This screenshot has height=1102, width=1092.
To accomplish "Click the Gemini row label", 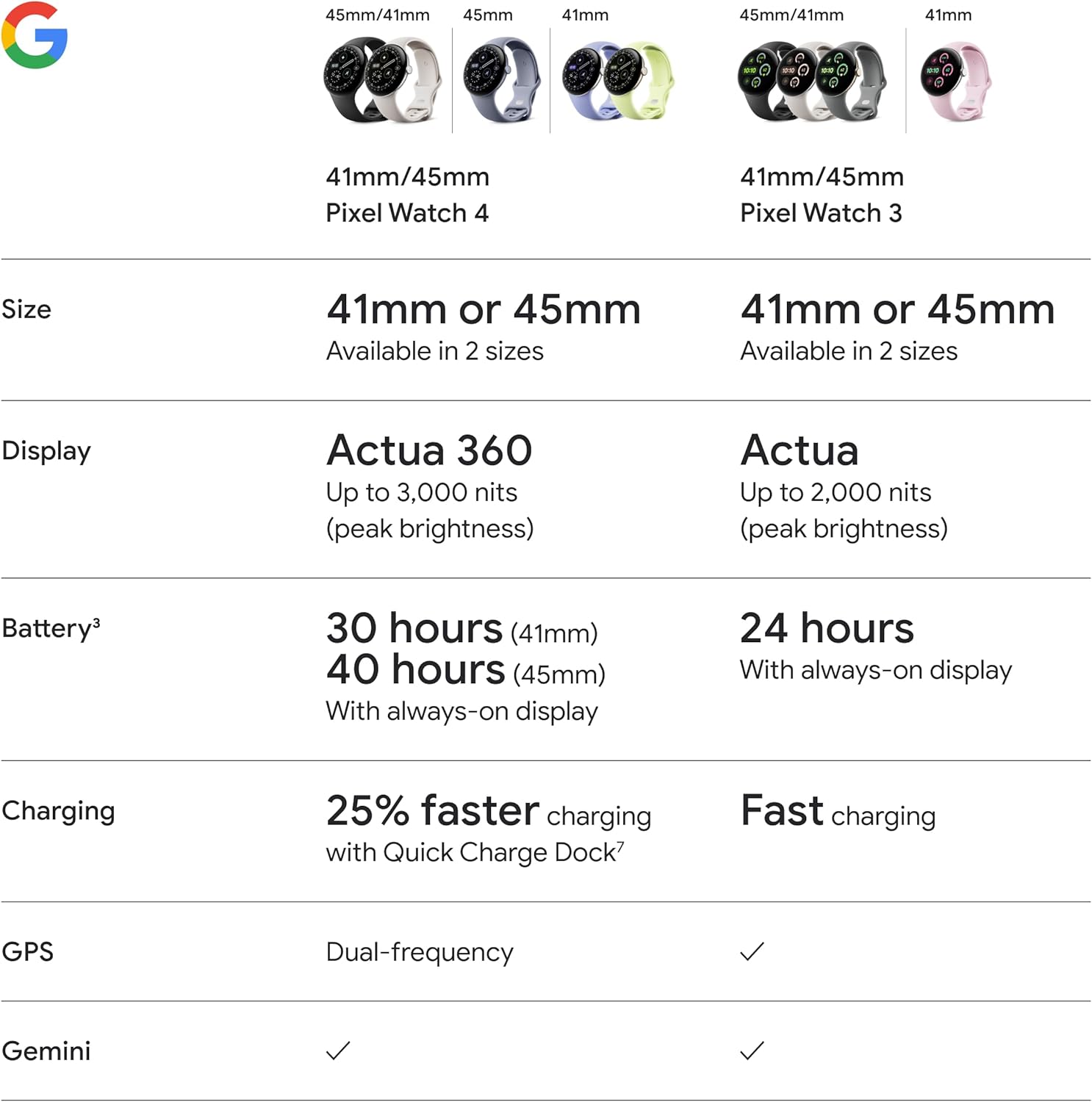I will (46, 1051).
